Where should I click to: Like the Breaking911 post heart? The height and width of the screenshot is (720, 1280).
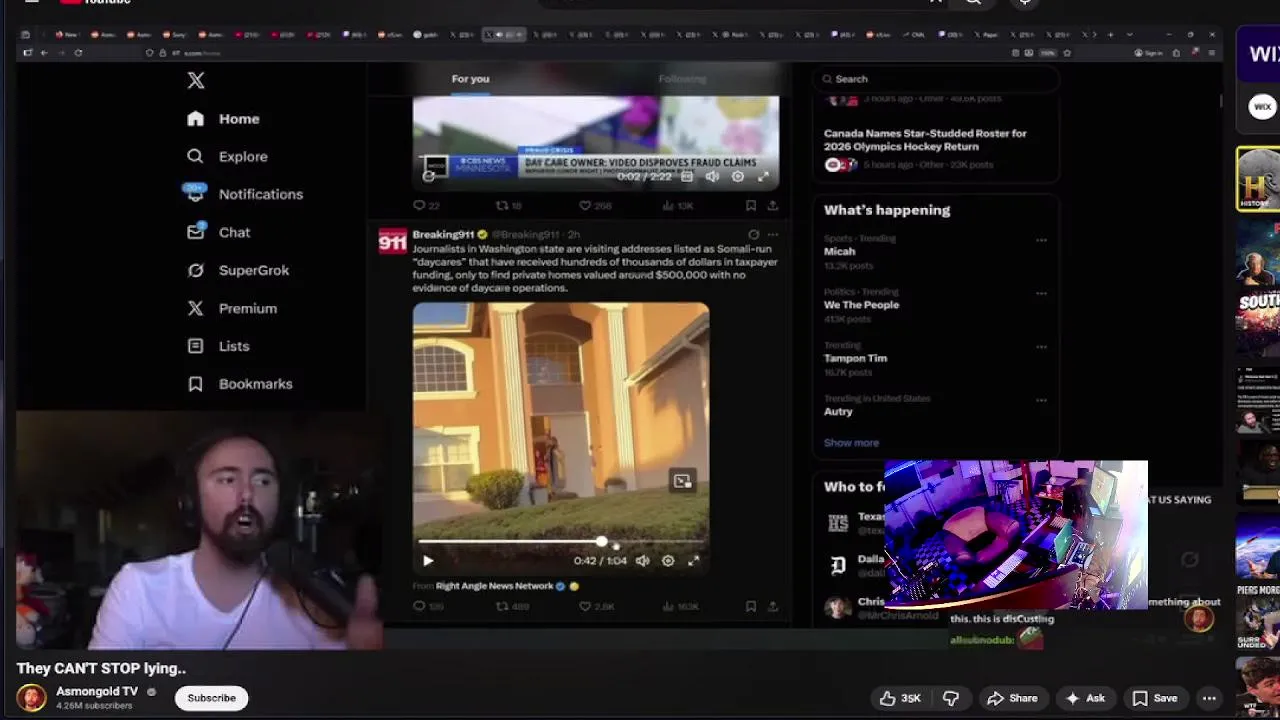point(585,606)
